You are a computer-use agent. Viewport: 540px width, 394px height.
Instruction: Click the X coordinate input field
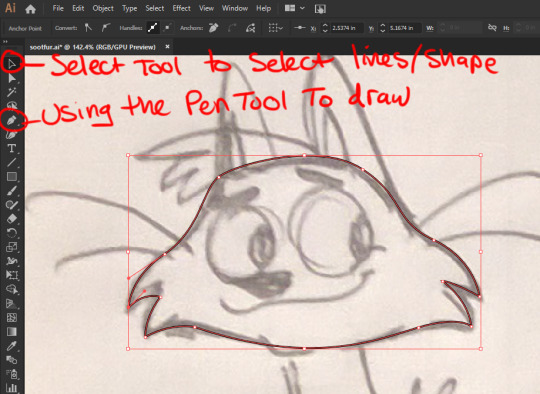(347, 28)
